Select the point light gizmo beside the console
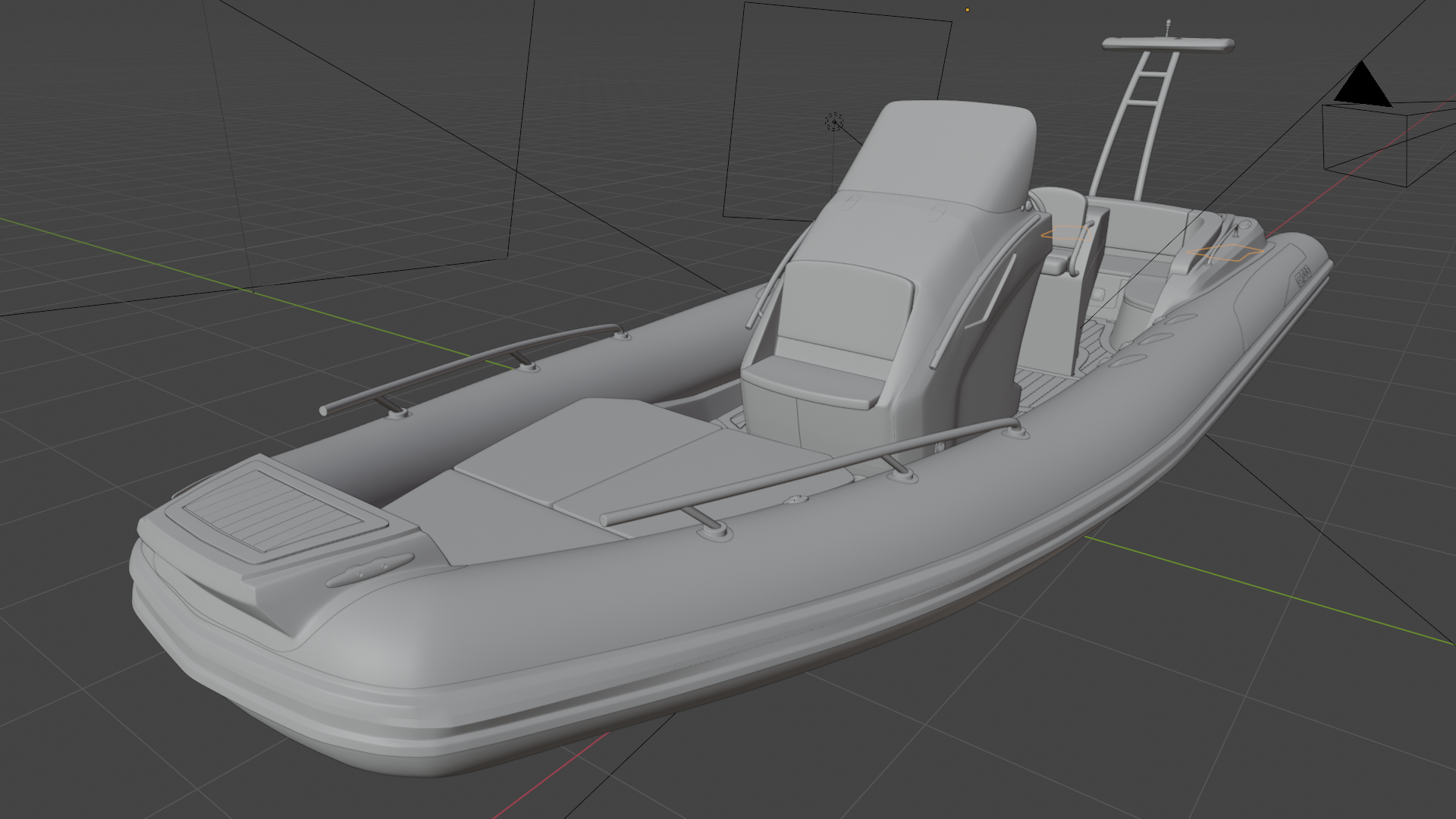This screenshot has width=1456, height=819. pos(834,121)
